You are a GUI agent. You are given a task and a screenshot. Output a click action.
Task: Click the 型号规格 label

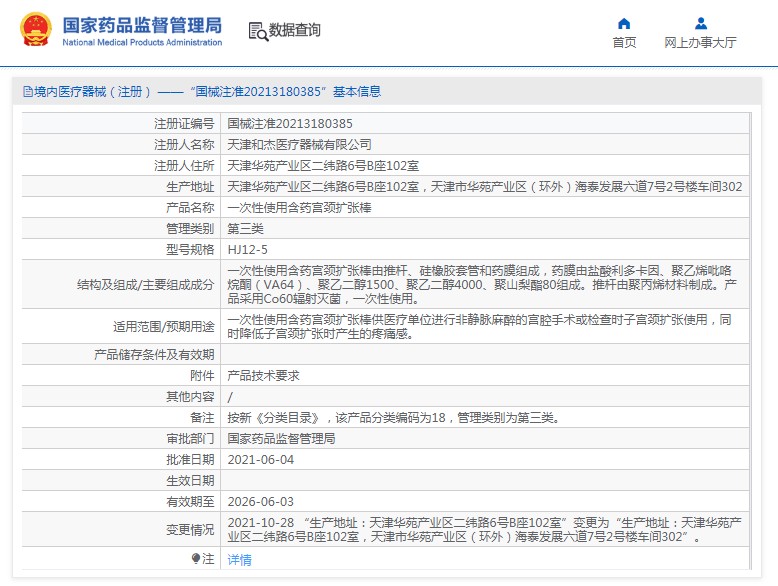pyautogui.click(x=191, y=250)
